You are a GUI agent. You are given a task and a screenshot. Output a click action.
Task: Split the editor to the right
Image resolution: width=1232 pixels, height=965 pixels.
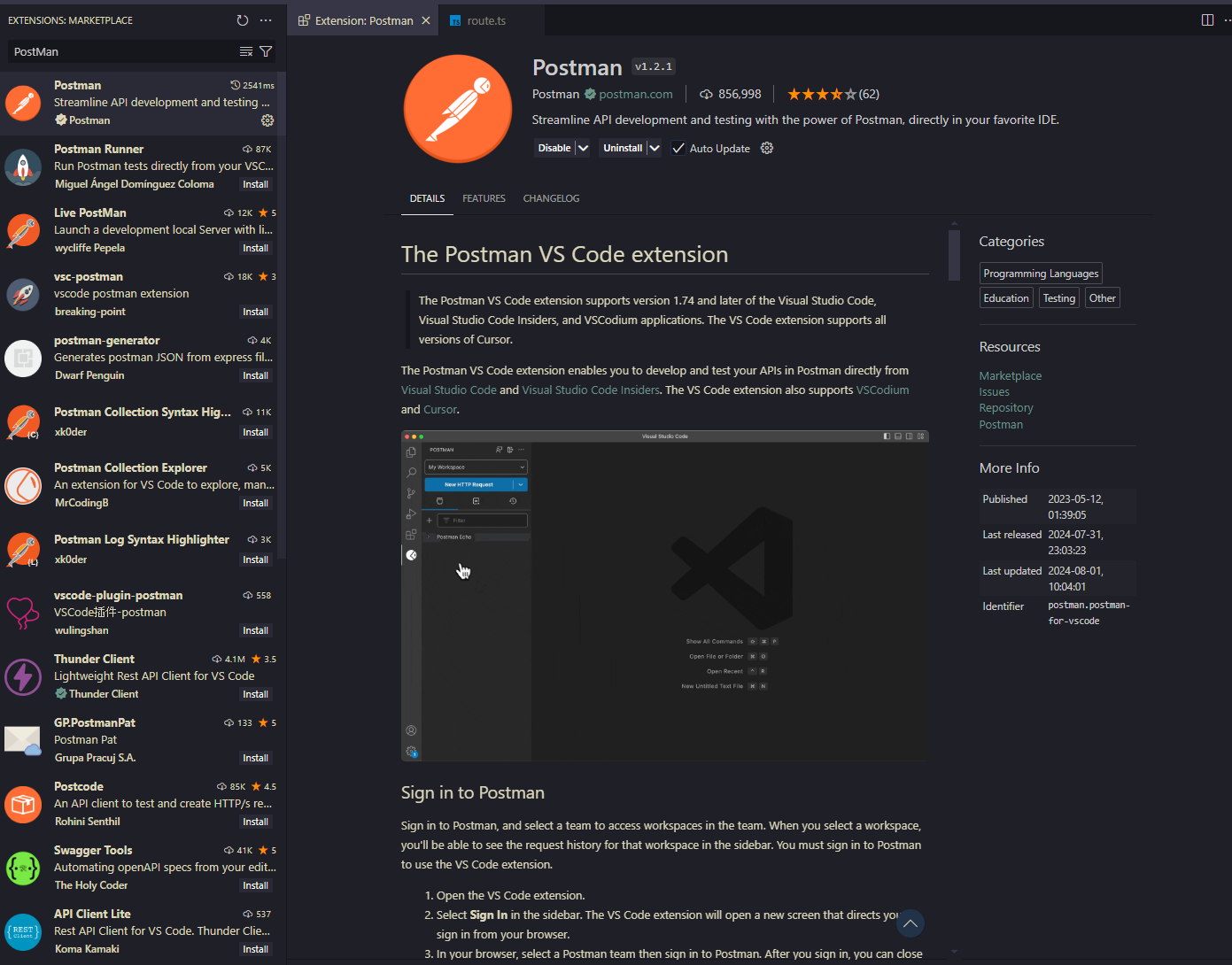click(1207, 20)
